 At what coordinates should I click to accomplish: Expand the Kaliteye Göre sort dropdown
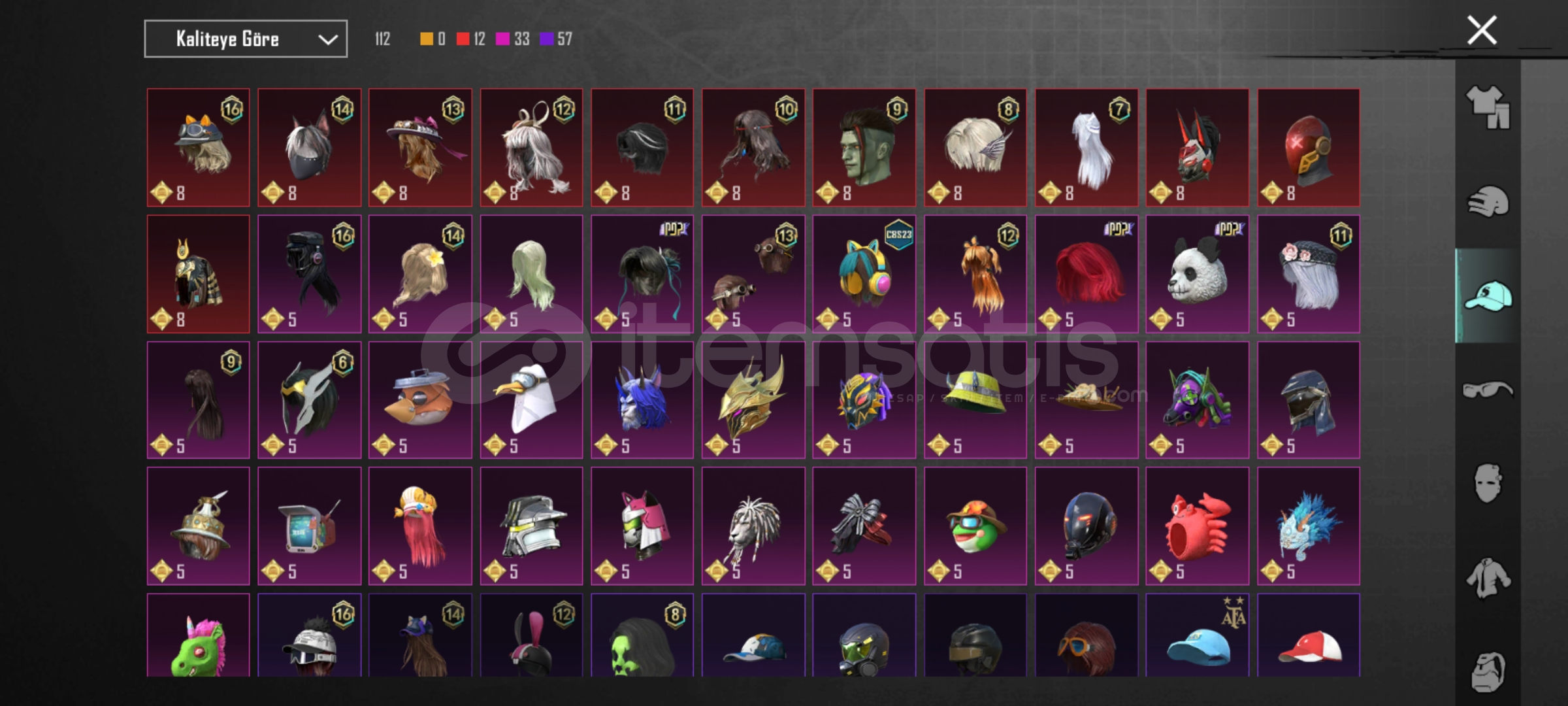pos(246,39)
